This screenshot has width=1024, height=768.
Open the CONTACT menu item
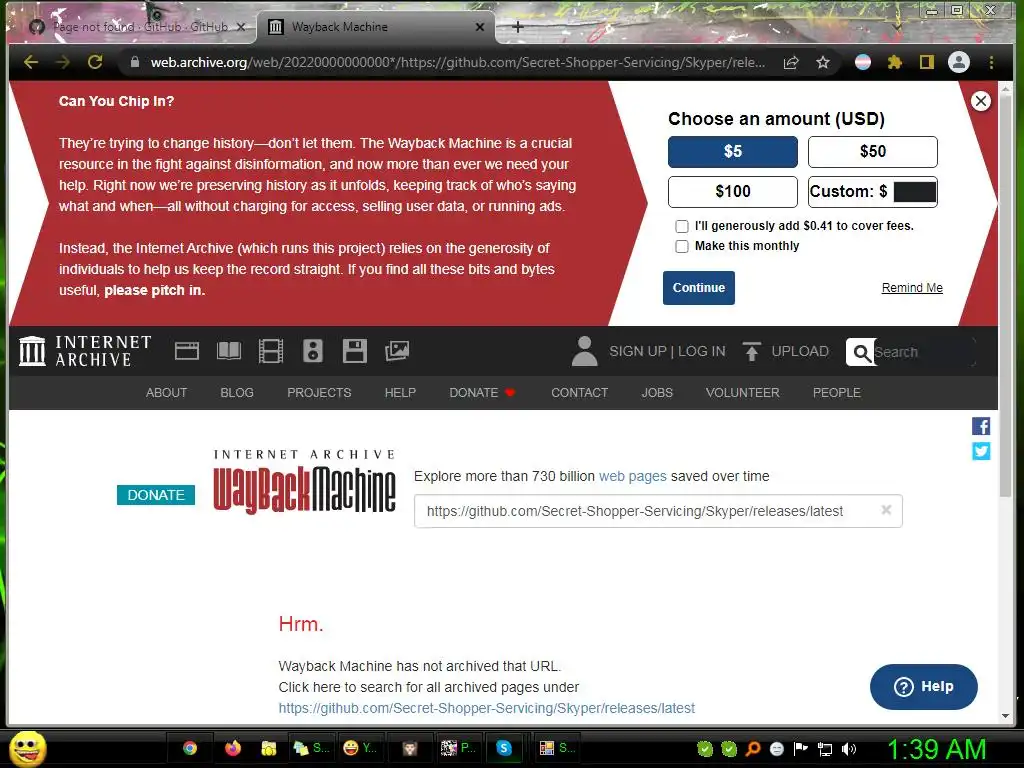[x=579, y=392]
